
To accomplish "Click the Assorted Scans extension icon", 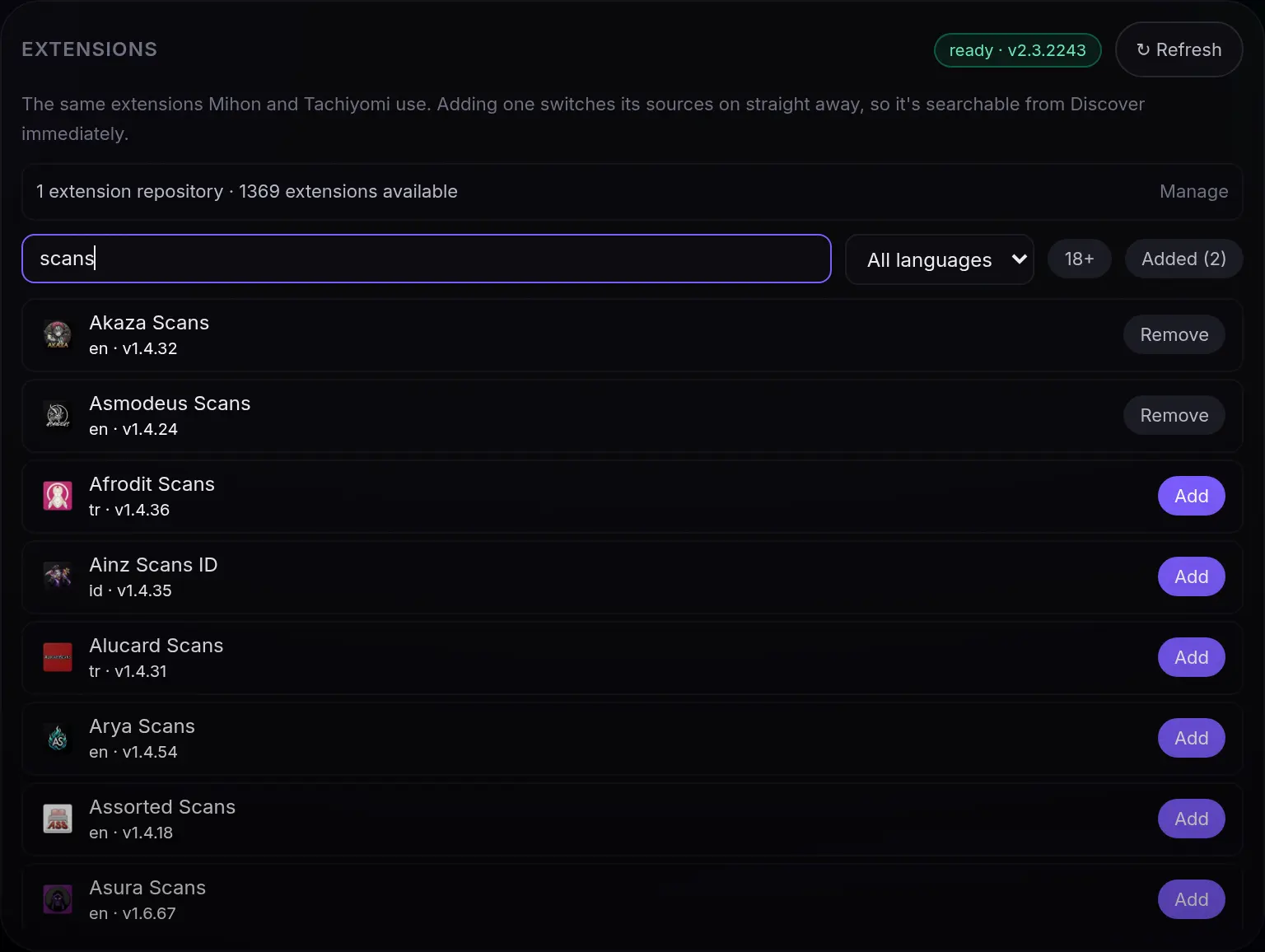I will point(58,819).
